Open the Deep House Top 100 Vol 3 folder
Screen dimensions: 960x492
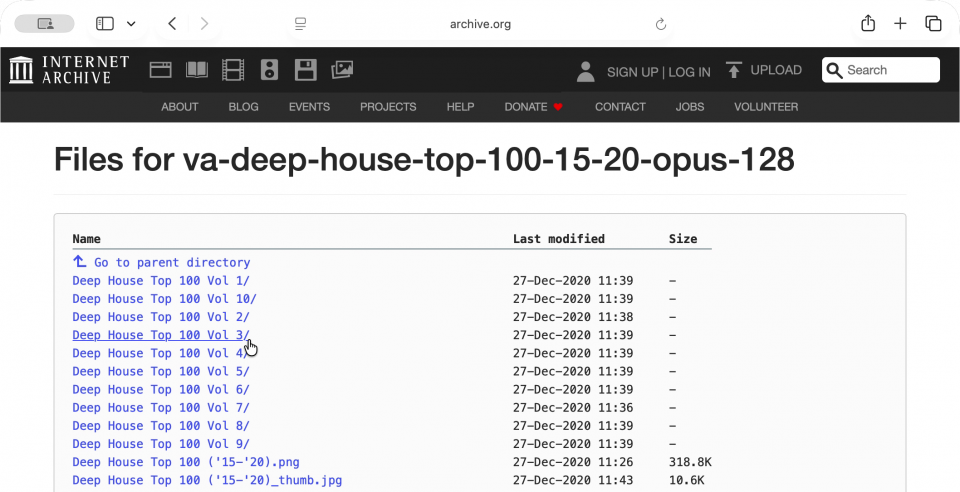(160, 335)
